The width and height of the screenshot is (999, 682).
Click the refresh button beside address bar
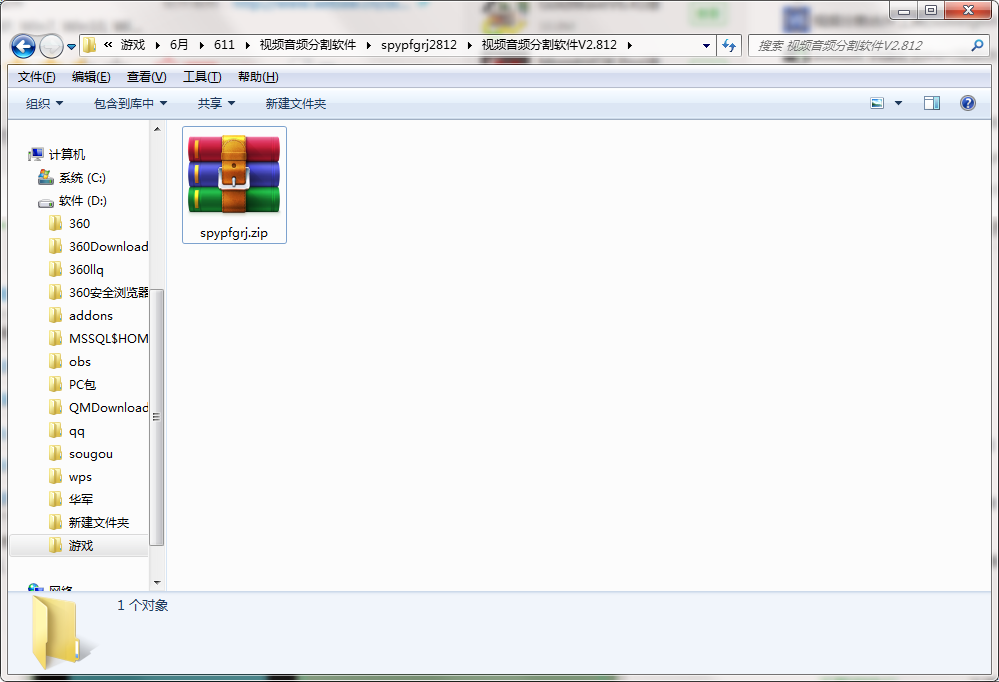pyautogui.click(x=729, y=45)
